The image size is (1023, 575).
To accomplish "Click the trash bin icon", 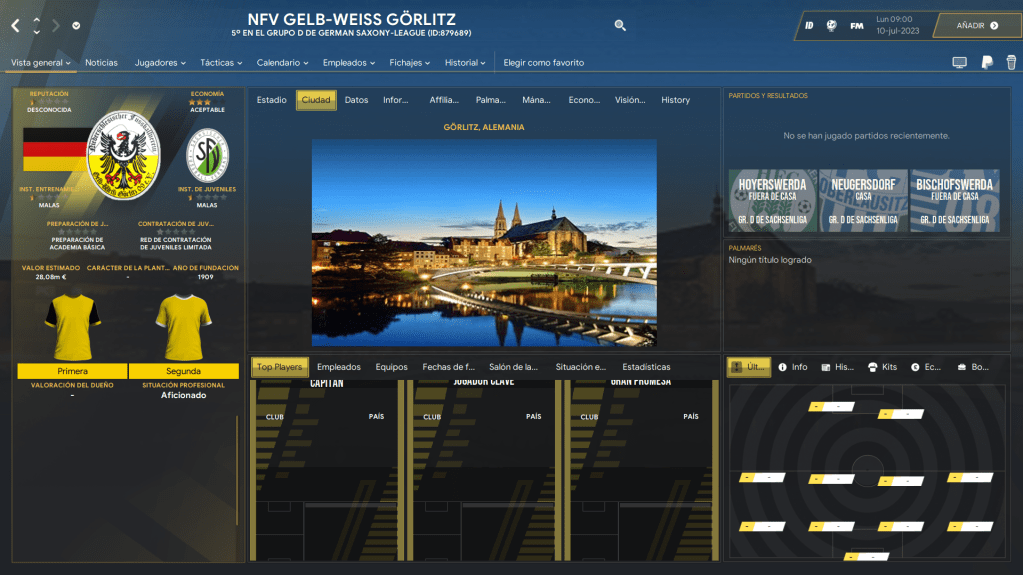I will [x=1011, y=63].
